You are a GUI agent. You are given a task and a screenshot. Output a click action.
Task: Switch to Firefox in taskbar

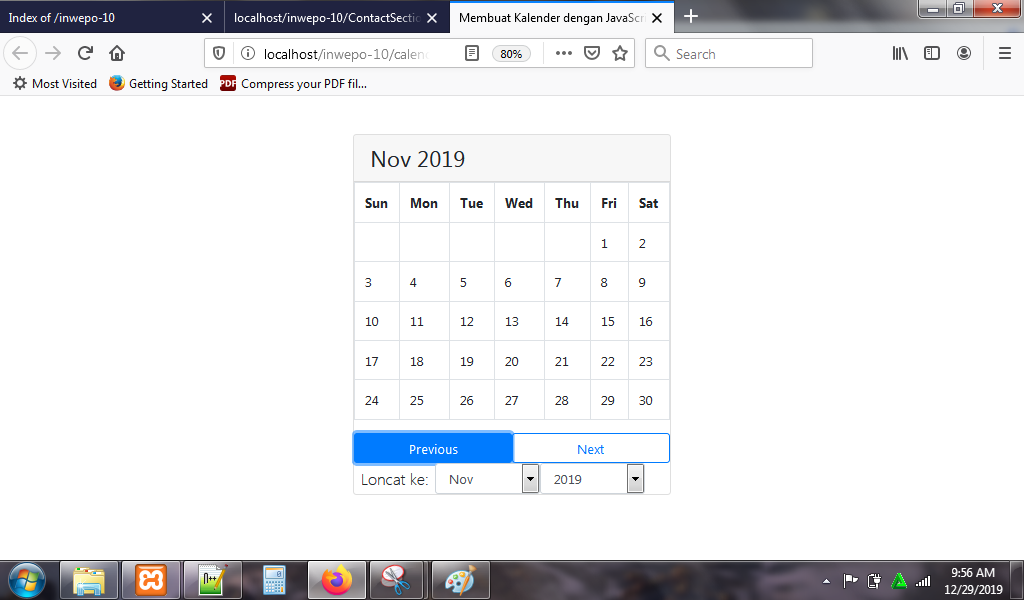[x=336, y=580]
